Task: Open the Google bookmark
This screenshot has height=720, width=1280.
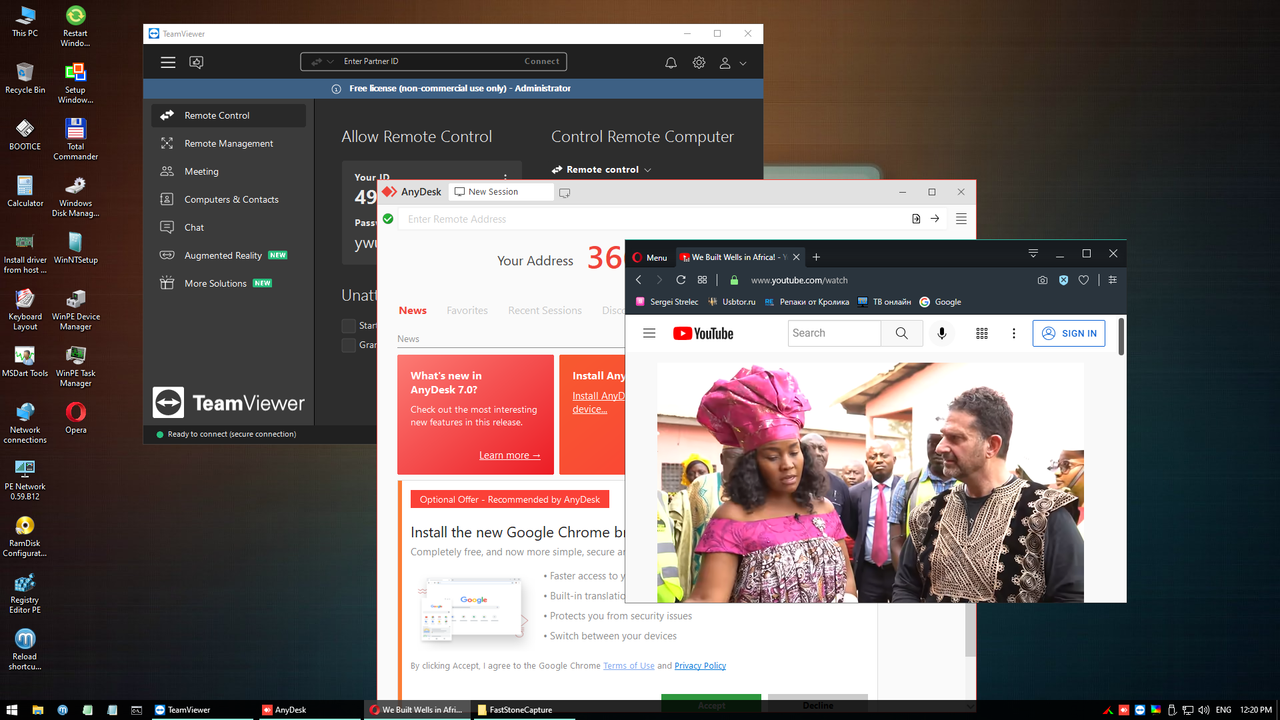Action: pyautogui.click(x=940, y=302)
